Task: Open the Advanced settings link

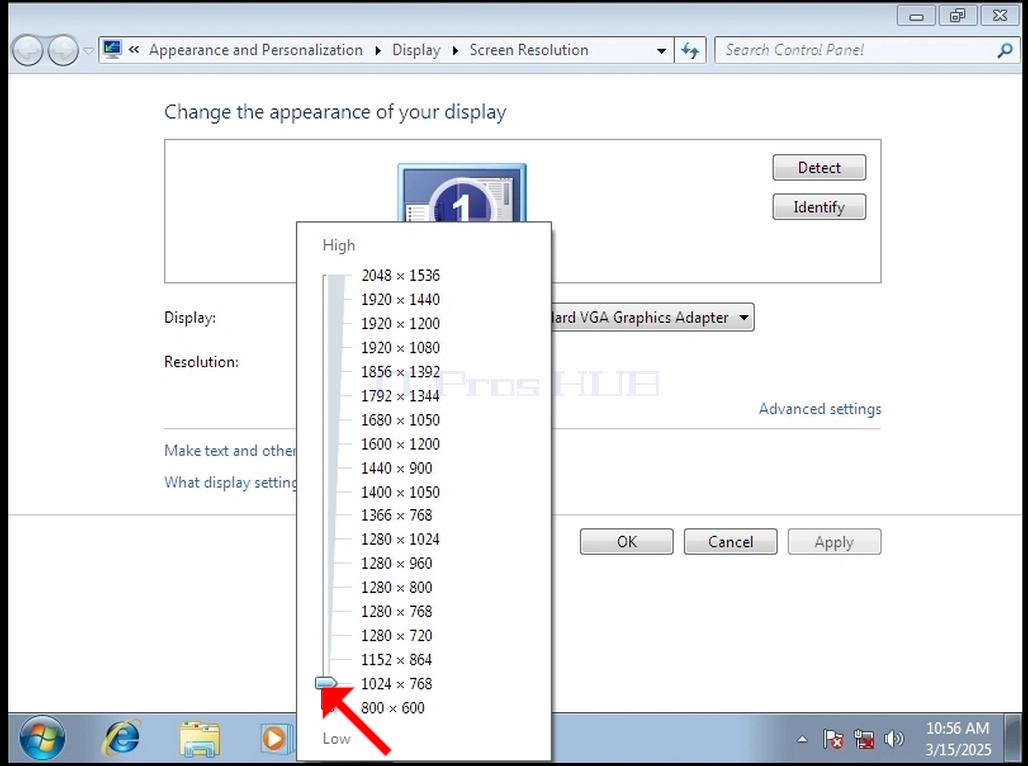Action: pos(820,409)
